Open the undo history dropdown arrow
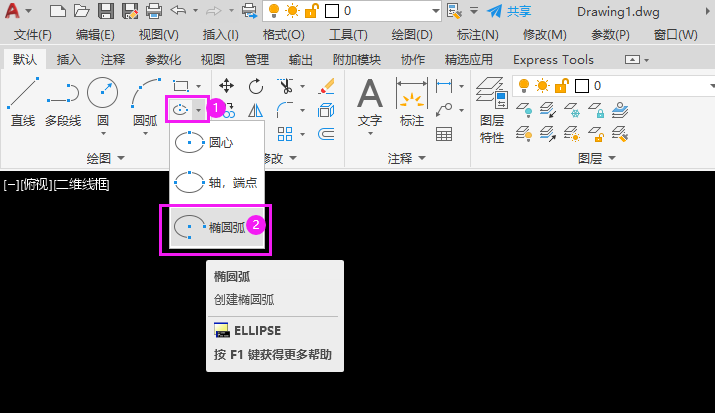The image size is (715, 413). coord(195,10)
